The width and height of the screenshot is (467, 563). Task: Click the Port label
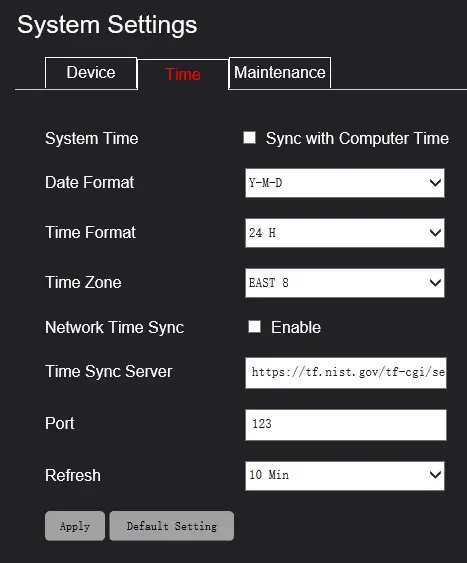(x=60, y=423)
